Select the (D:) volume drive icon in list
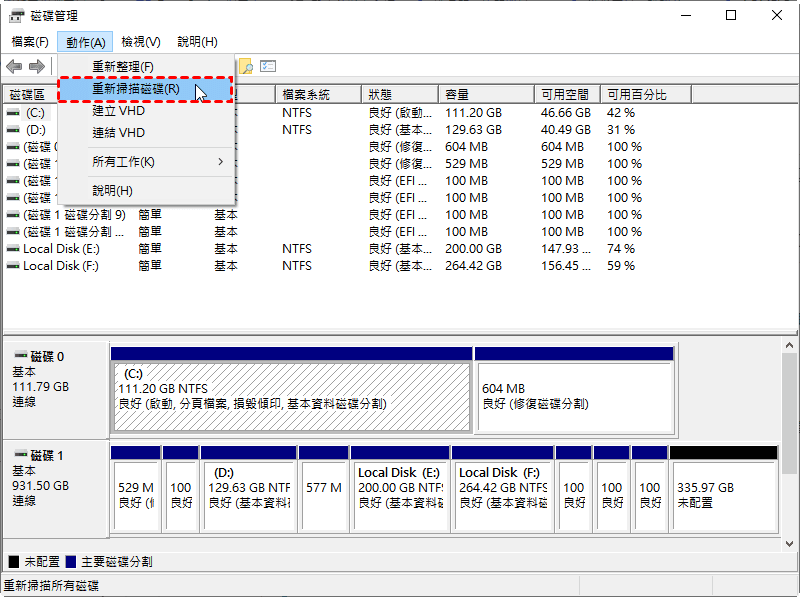The image size is (800, 597). pyautogui.click(x=12, y=130)
